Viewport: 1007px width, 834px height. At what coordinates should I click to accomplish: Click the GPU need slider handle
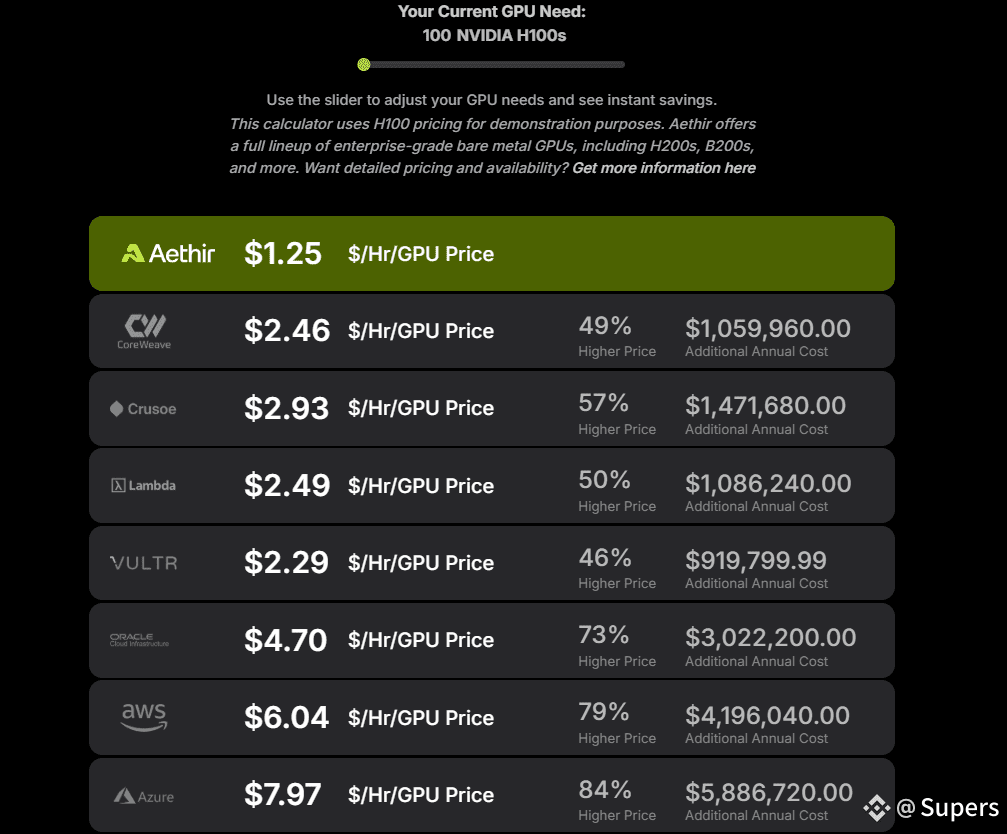tap(364, 64)
